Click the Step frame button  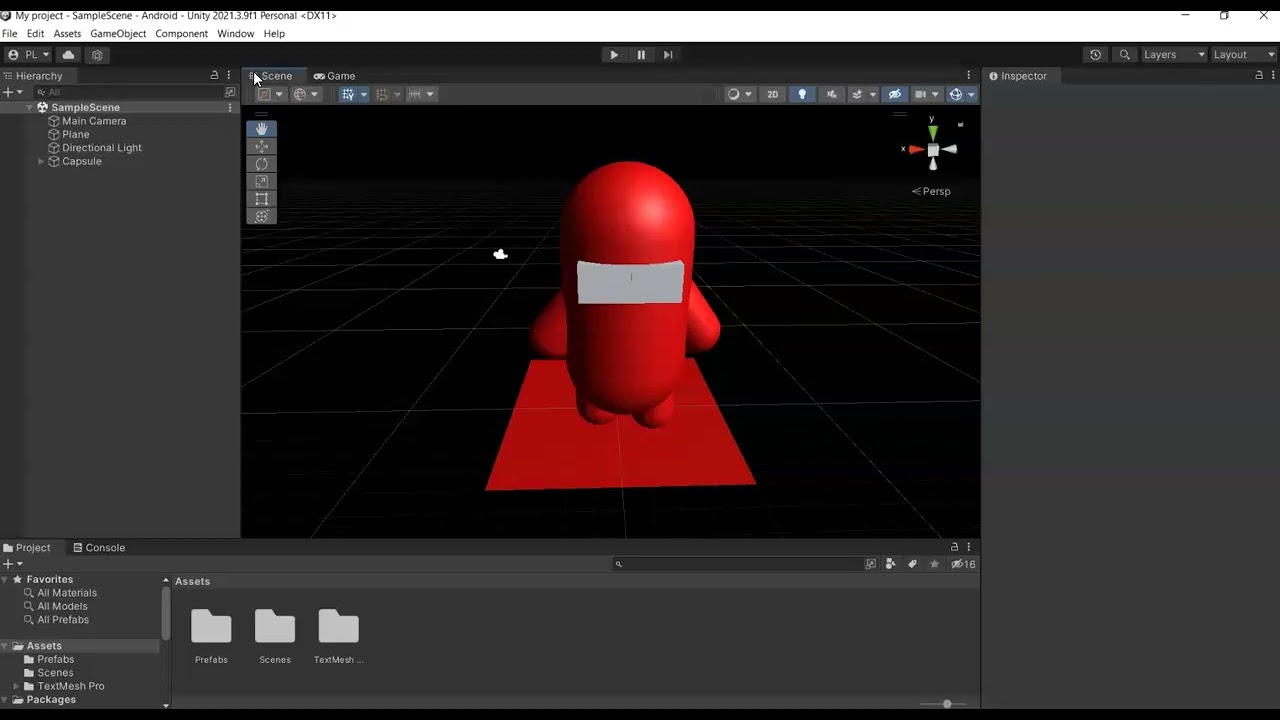coord(668,55)
